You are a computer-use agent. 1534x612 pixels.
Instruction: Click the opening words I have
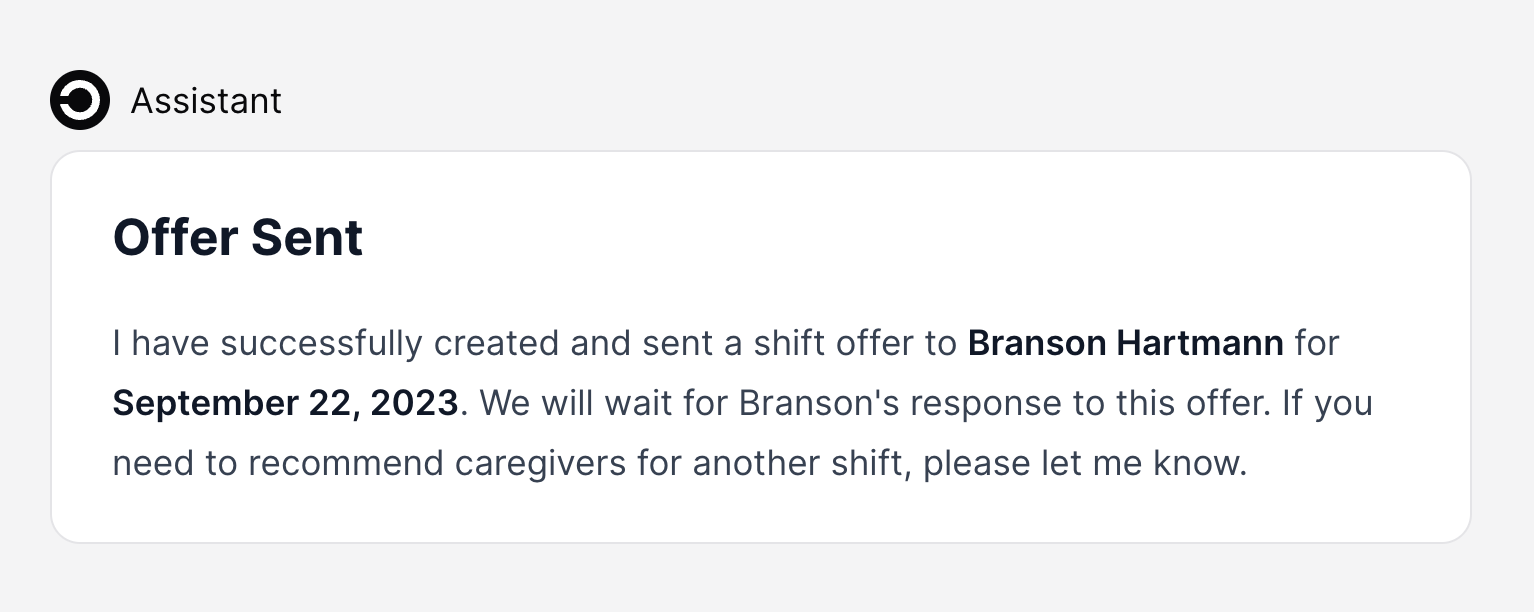[x=161, y=343]
